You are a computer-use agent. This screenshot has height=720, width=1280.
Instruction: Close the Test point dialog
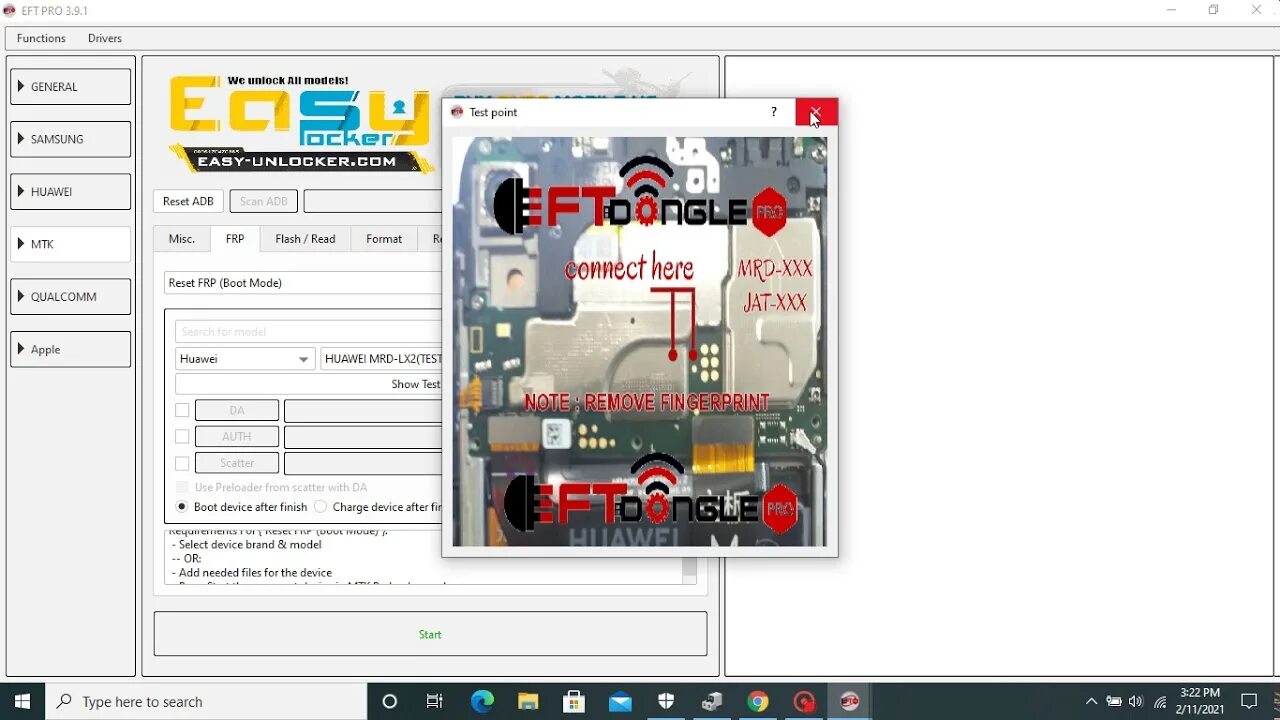click(x=816, y=112)
